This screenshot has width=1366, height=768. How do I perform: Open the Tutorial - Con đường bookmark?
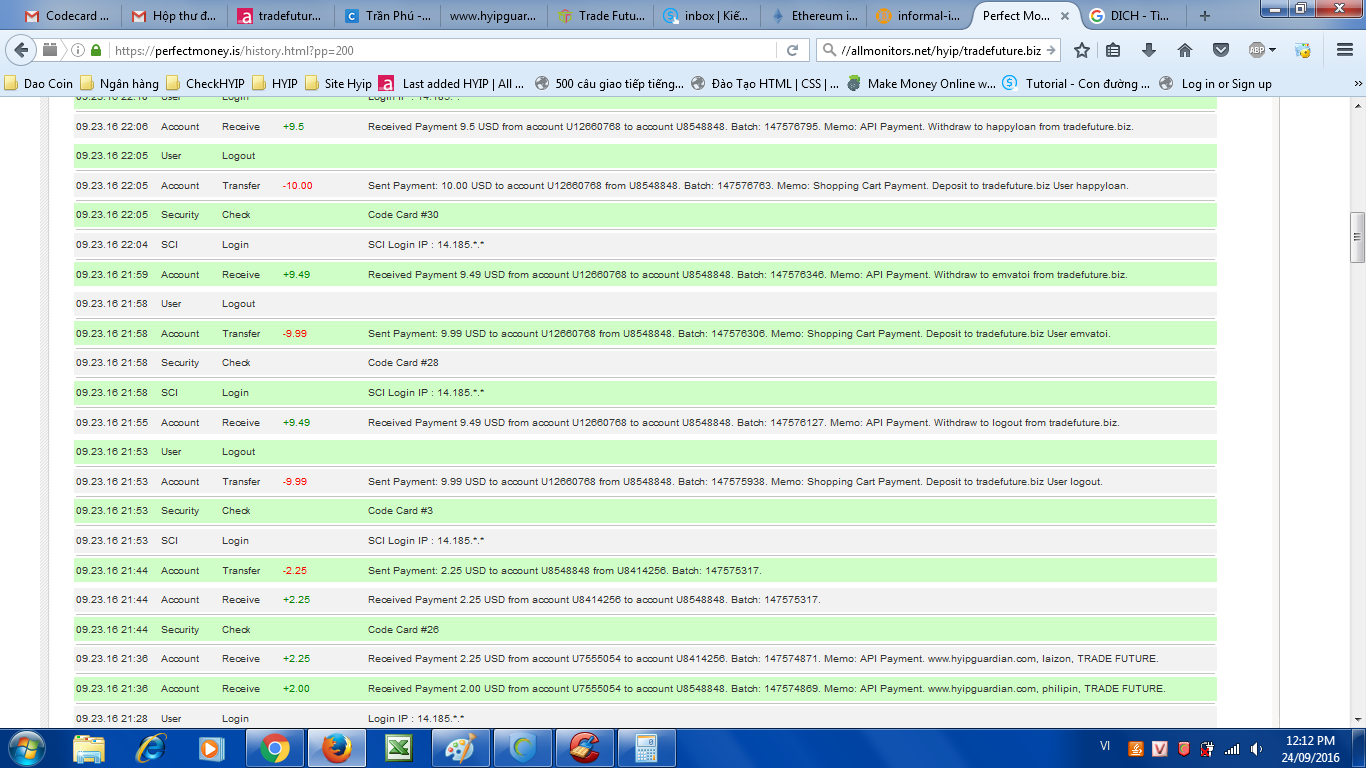pyautogui.click(x=1077, y=84)
